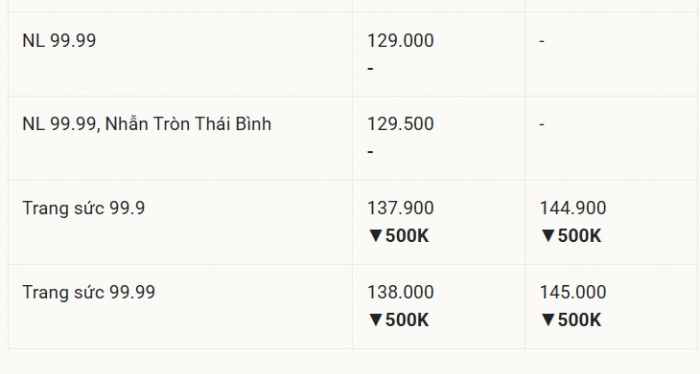Click down arrow under 145.000 price

(548, 320)
